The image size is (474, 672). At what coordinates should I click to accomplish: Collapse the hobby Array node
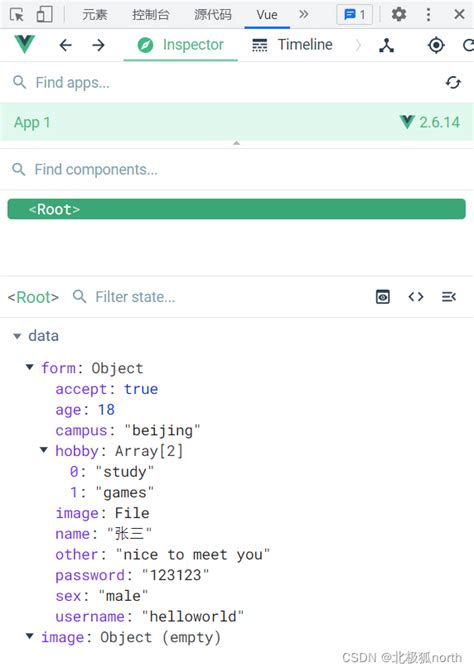tap(44, 450)
